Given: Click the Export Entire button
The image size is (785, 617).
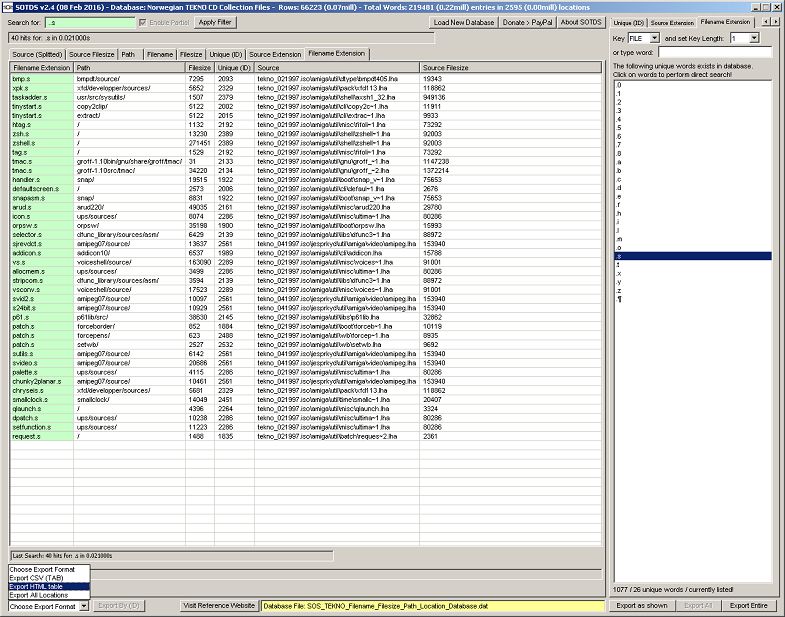Looking at the screenshot, I should point(750,606).
